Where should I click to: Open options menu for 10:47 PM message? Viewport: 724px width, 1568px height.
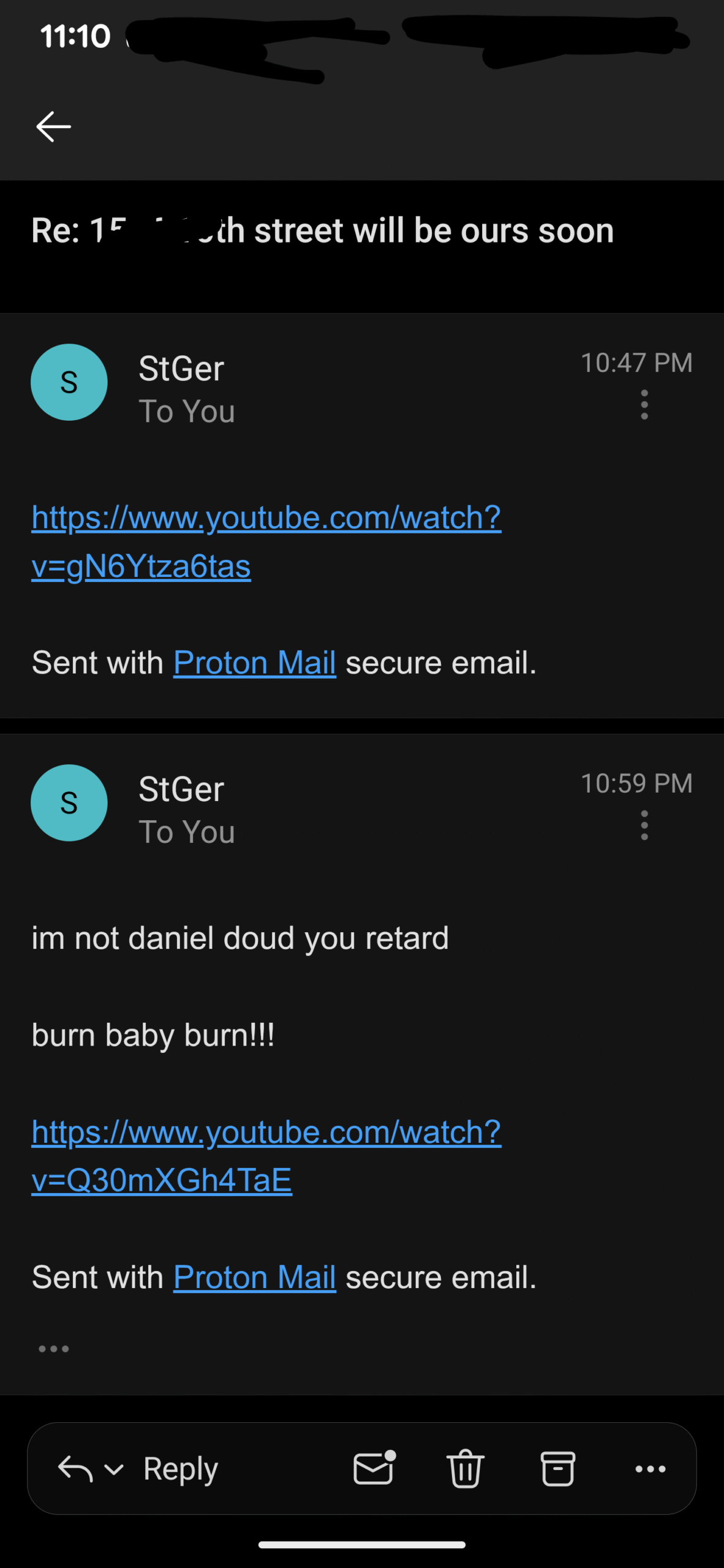click(644, 405)
